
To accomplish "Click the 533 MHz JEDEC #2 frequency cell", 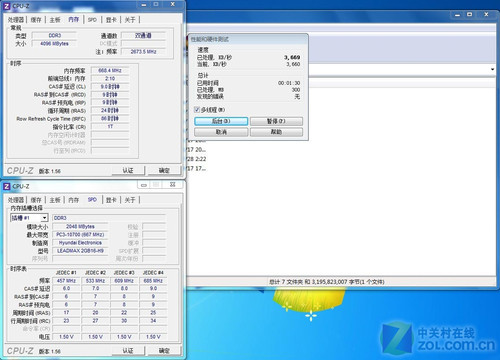I will [95, 281].
